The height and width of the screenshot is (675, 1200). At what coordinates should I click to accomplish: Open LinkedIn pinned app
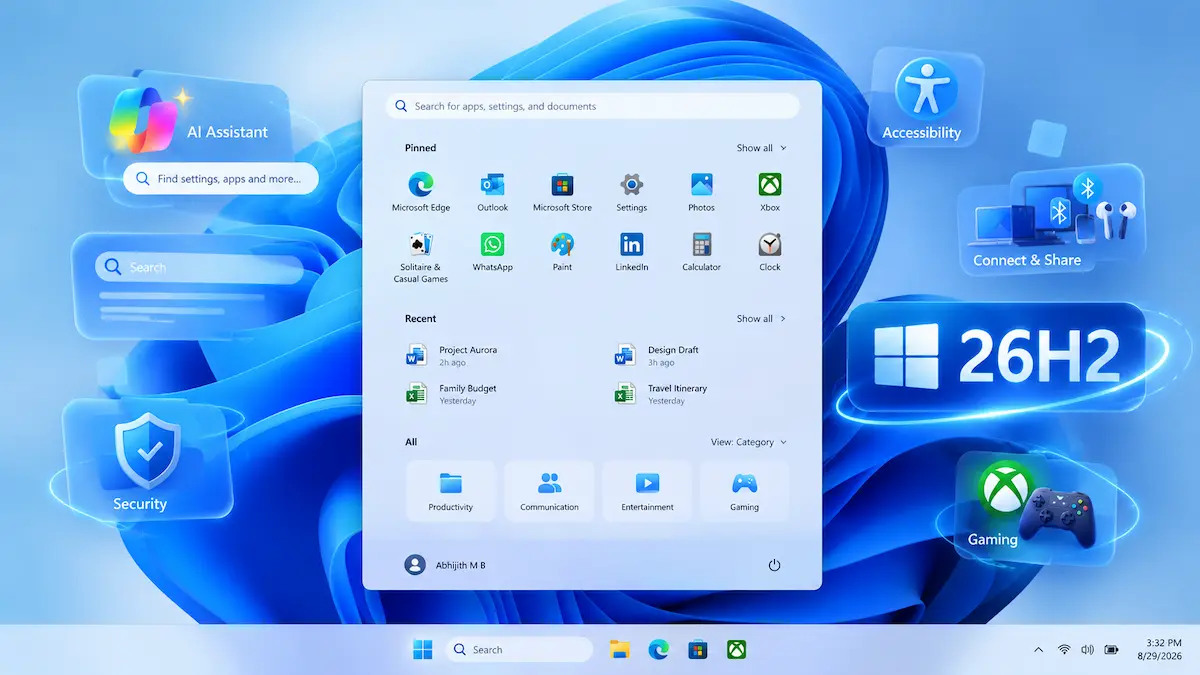(631, 252)
